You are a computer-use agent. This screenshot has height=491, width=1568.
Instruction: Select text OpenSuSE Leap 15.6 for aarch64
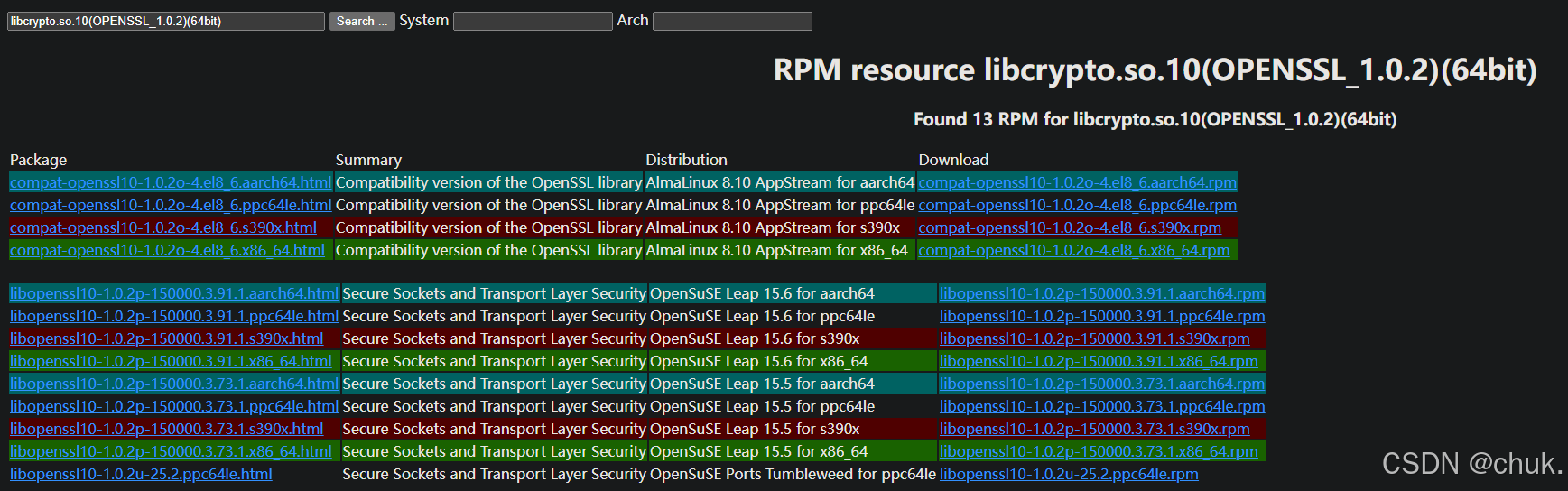click(762, 293)
